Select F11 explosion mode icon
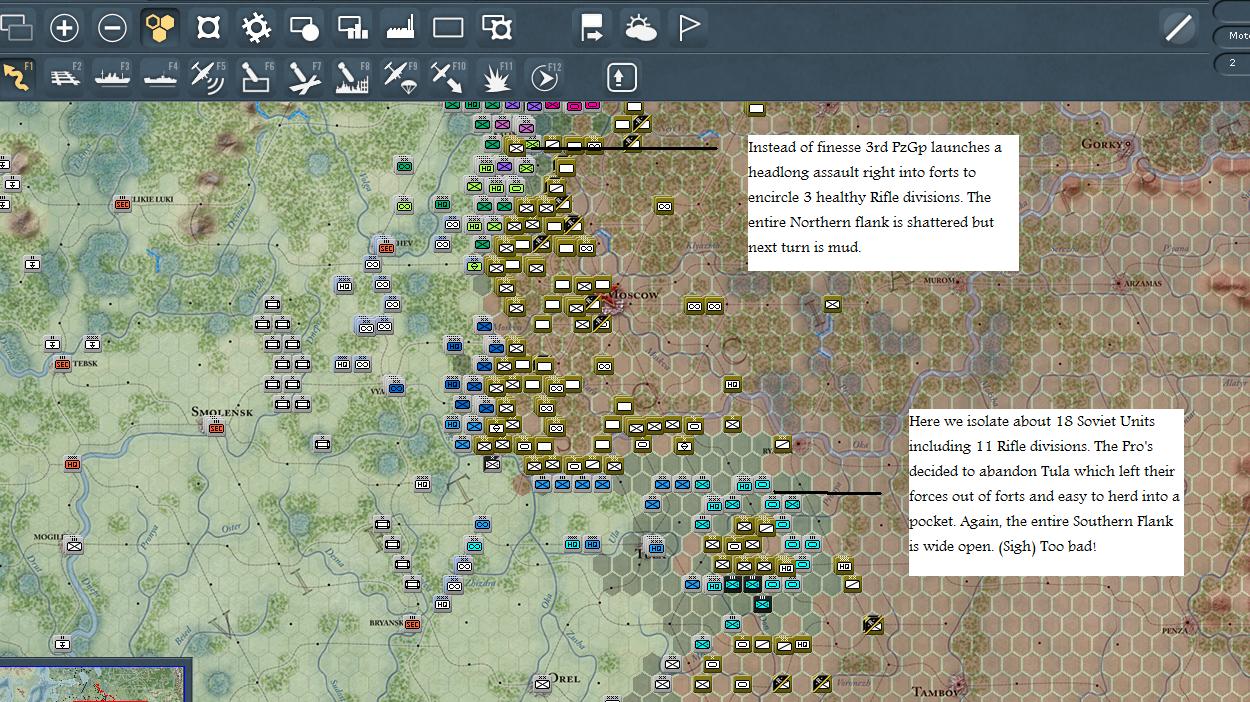The width and height of the screenshot is (1250, 702). tap(497, 77)
